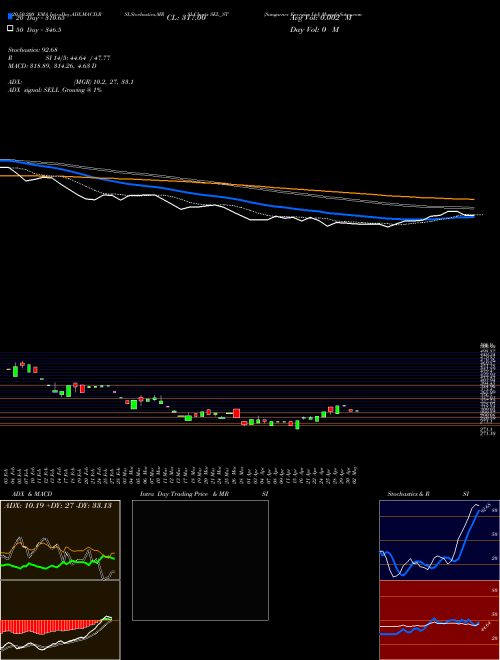Select the '(MGR) 10.2, 27, 33.1' ADX values
This screenshot has height=660, width=500.
coord(104,82)
